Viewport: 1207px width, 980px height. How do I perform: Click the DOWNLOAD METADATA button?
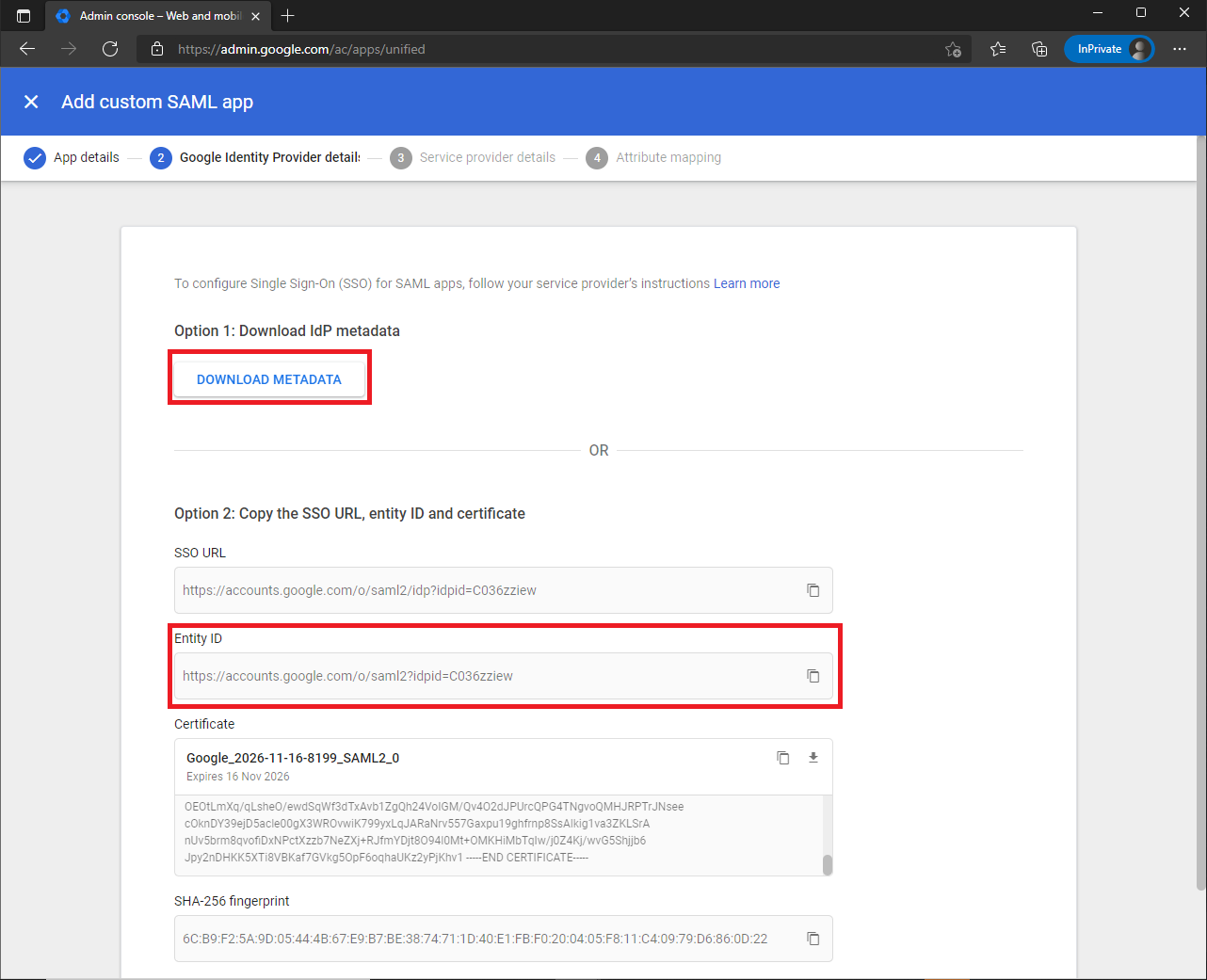click(269, 379)
